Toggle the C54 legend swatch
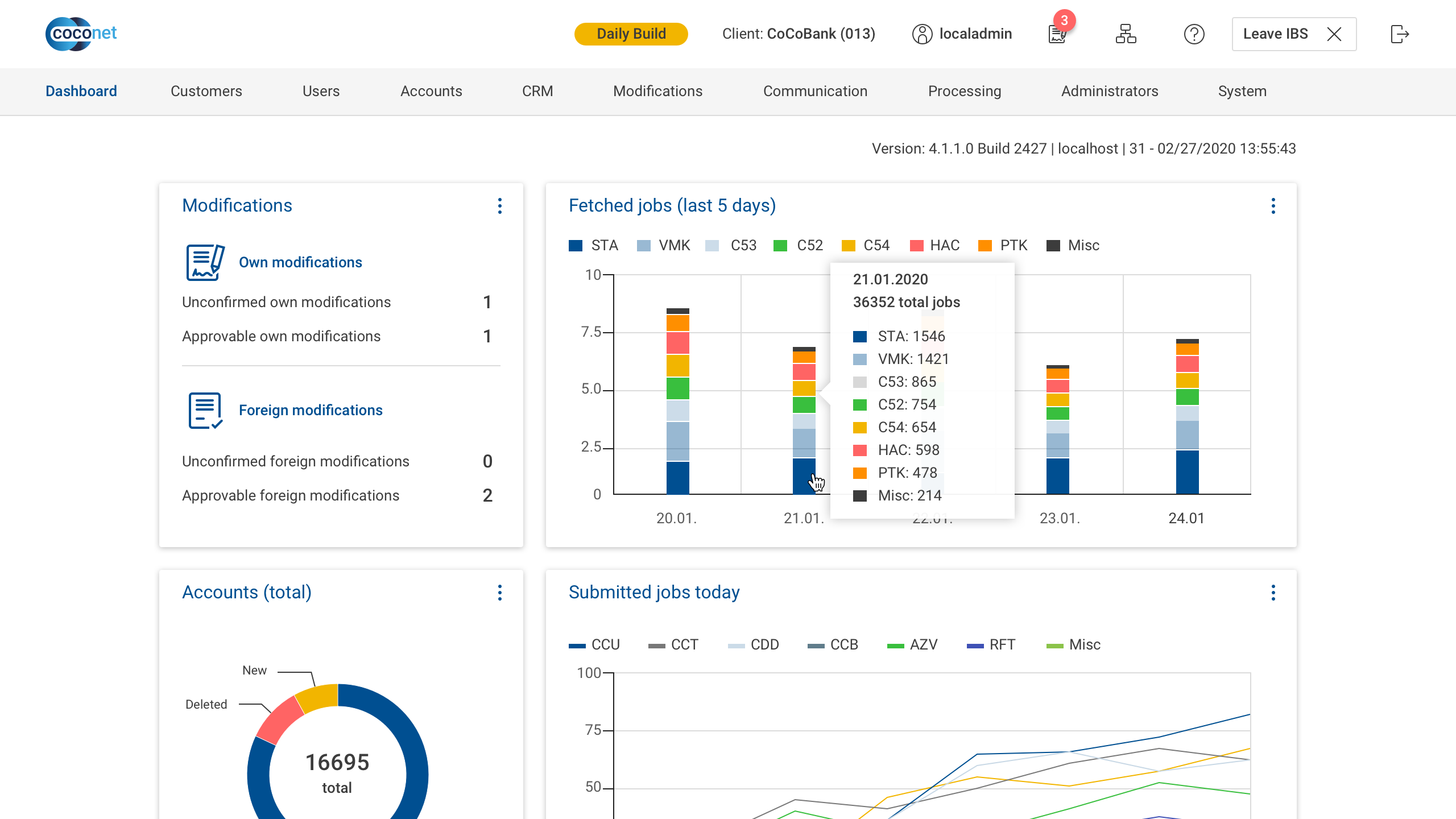The width and height of the screenshot is (1456, 819). (849, 246)
